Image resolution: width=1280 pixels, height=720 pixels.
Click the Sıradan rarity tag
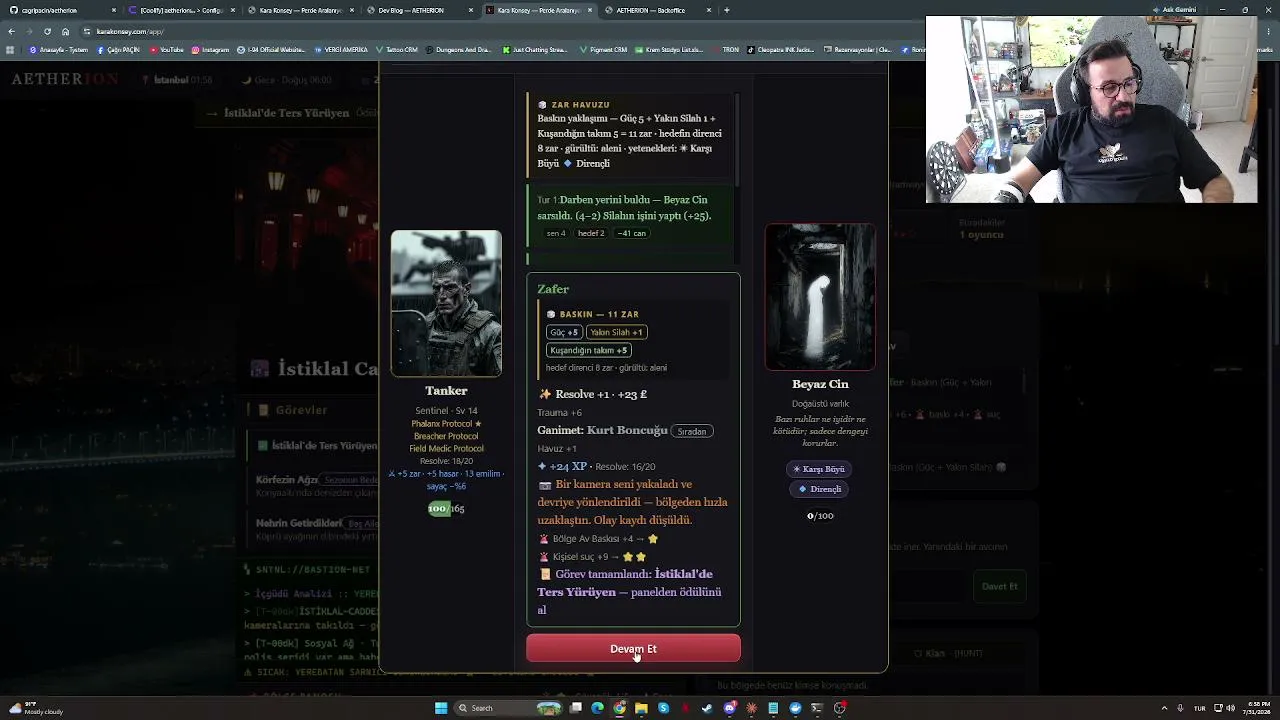click(692, 431)
